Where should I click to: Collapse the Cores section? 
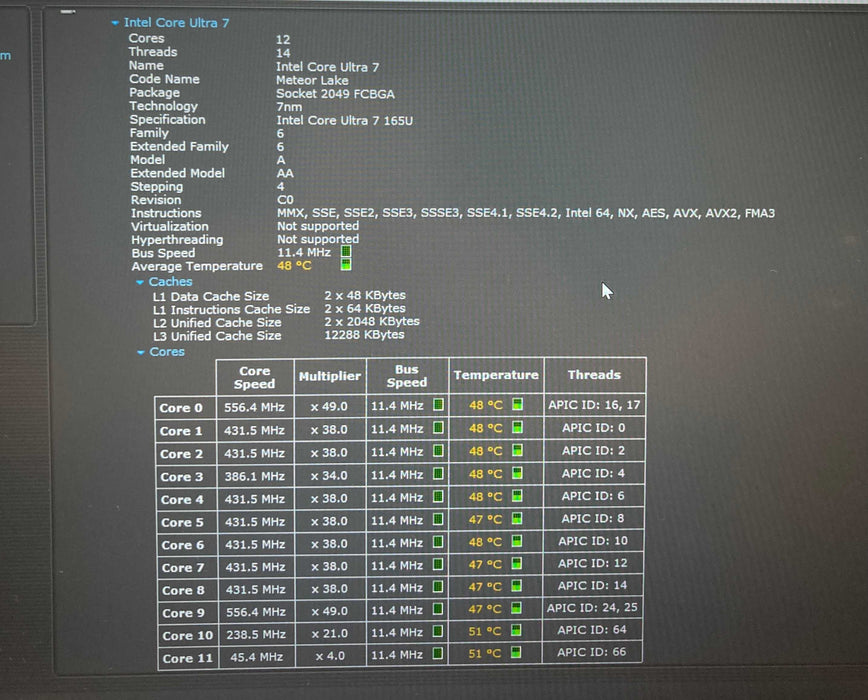[x=141, y=352]
